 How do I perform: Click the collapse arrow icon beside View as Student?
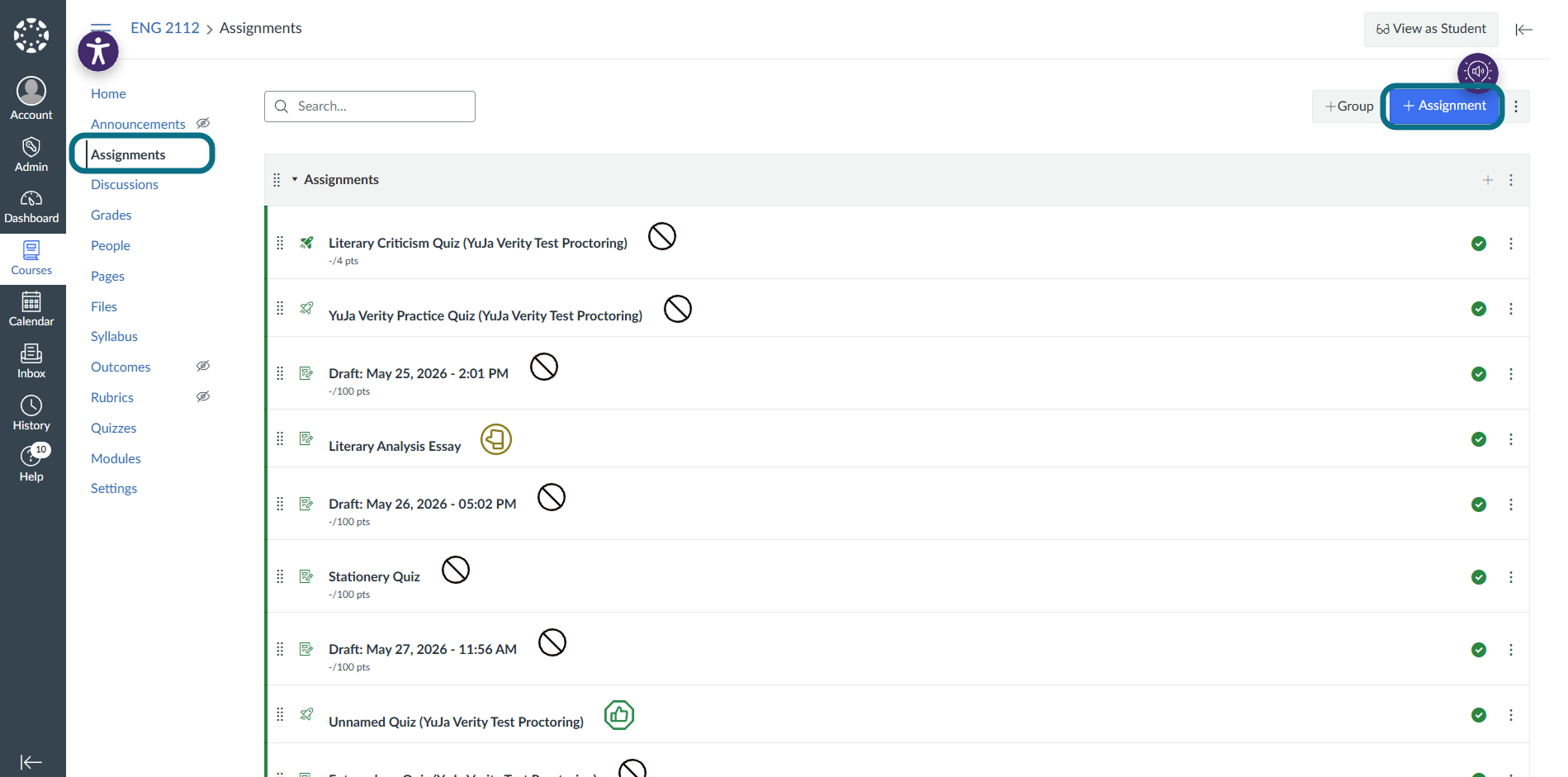click(1523, 30)
